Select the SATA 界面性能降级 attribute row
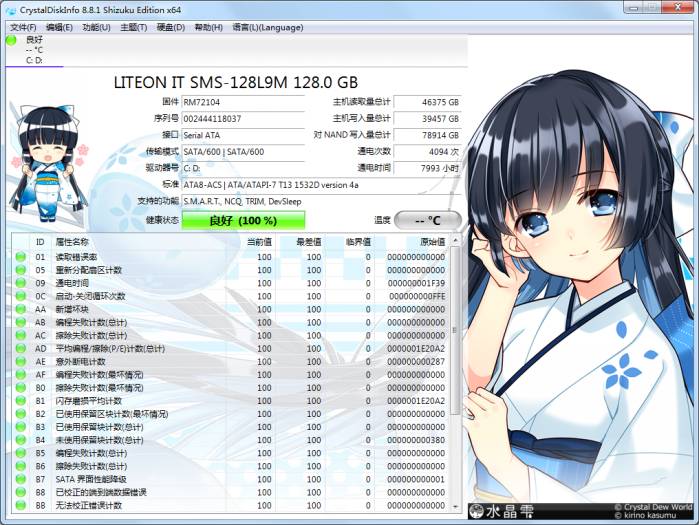 [x=231, y=479]
